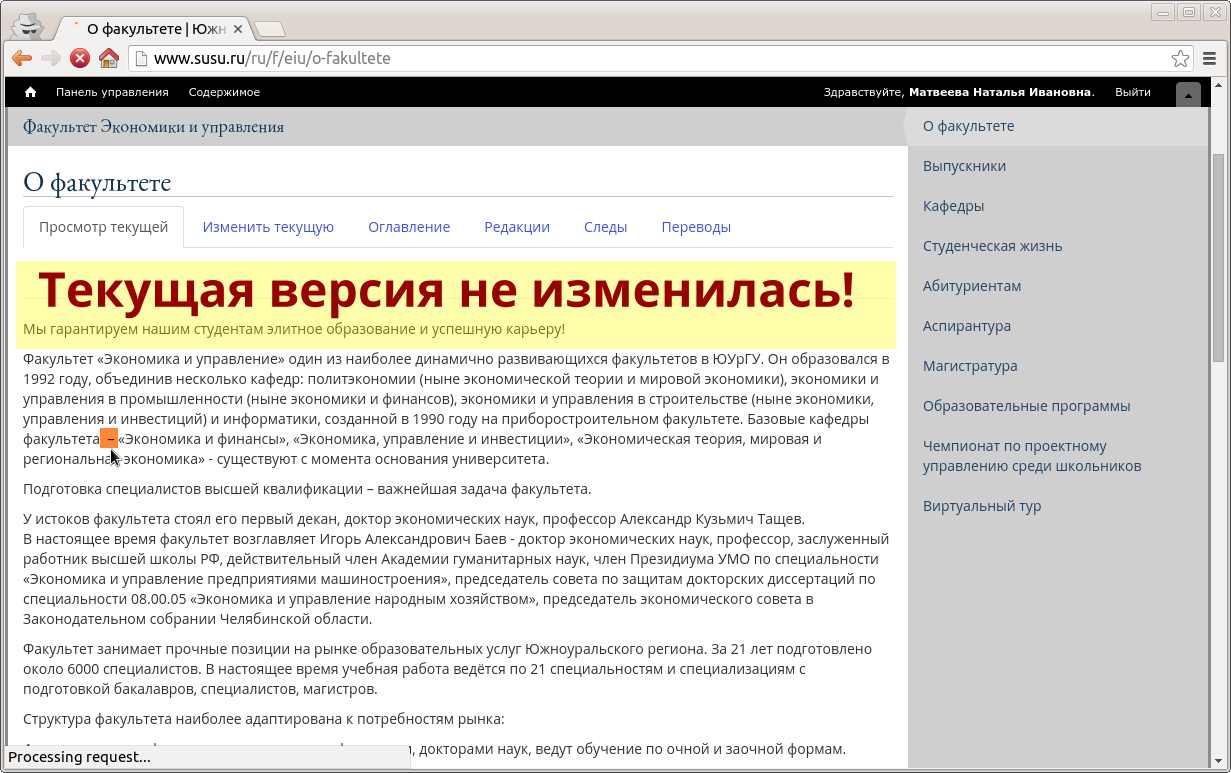Open the Переводы tab
The width and height of the screenshot is (1231, 773).
point(696,227)
